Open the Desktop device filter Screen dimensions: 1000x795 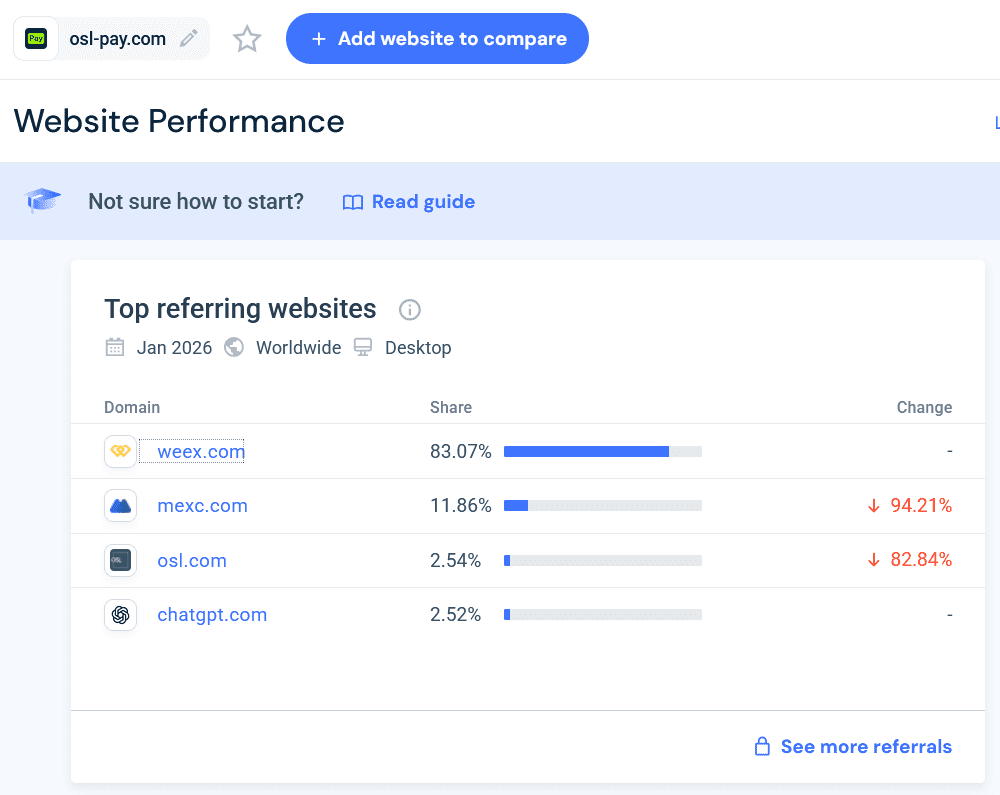(x=418, y=347)
